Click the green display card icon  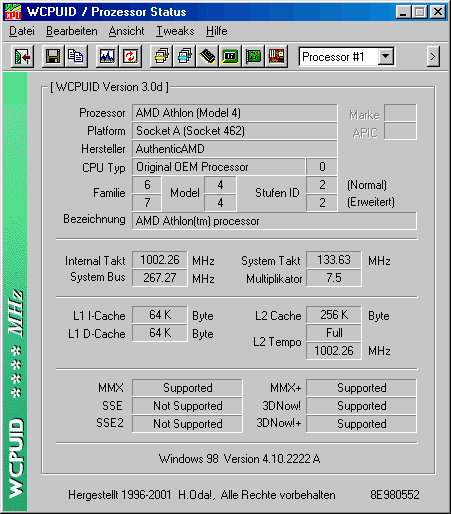point(230,57)
